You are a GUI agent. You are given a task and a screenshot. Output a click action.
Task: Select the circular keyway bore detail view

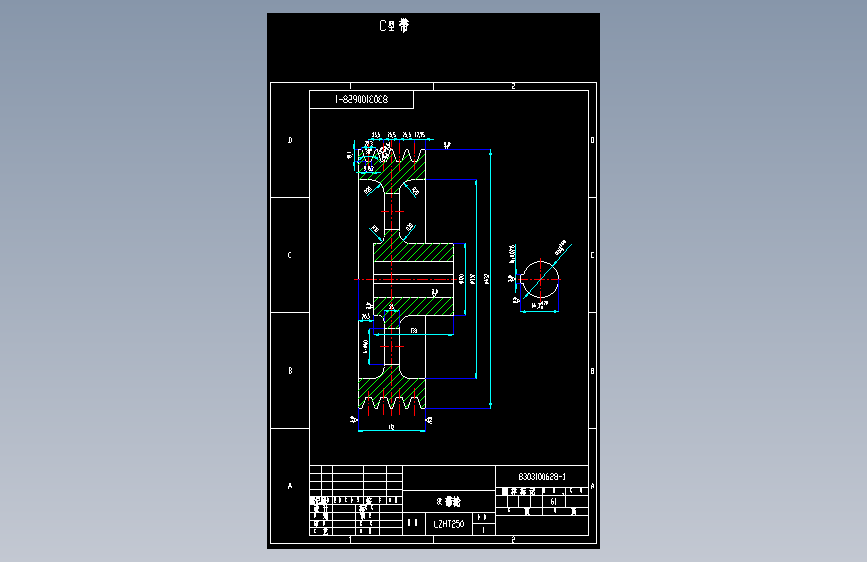[x=540, y=279]
